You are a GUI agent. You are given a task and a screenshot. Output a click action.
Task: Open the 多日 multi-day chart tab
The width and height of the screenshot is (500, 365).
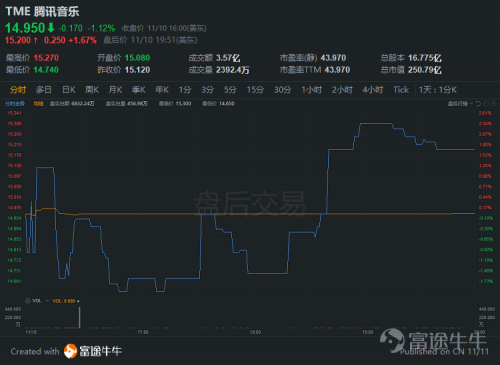tap(44, 90)
